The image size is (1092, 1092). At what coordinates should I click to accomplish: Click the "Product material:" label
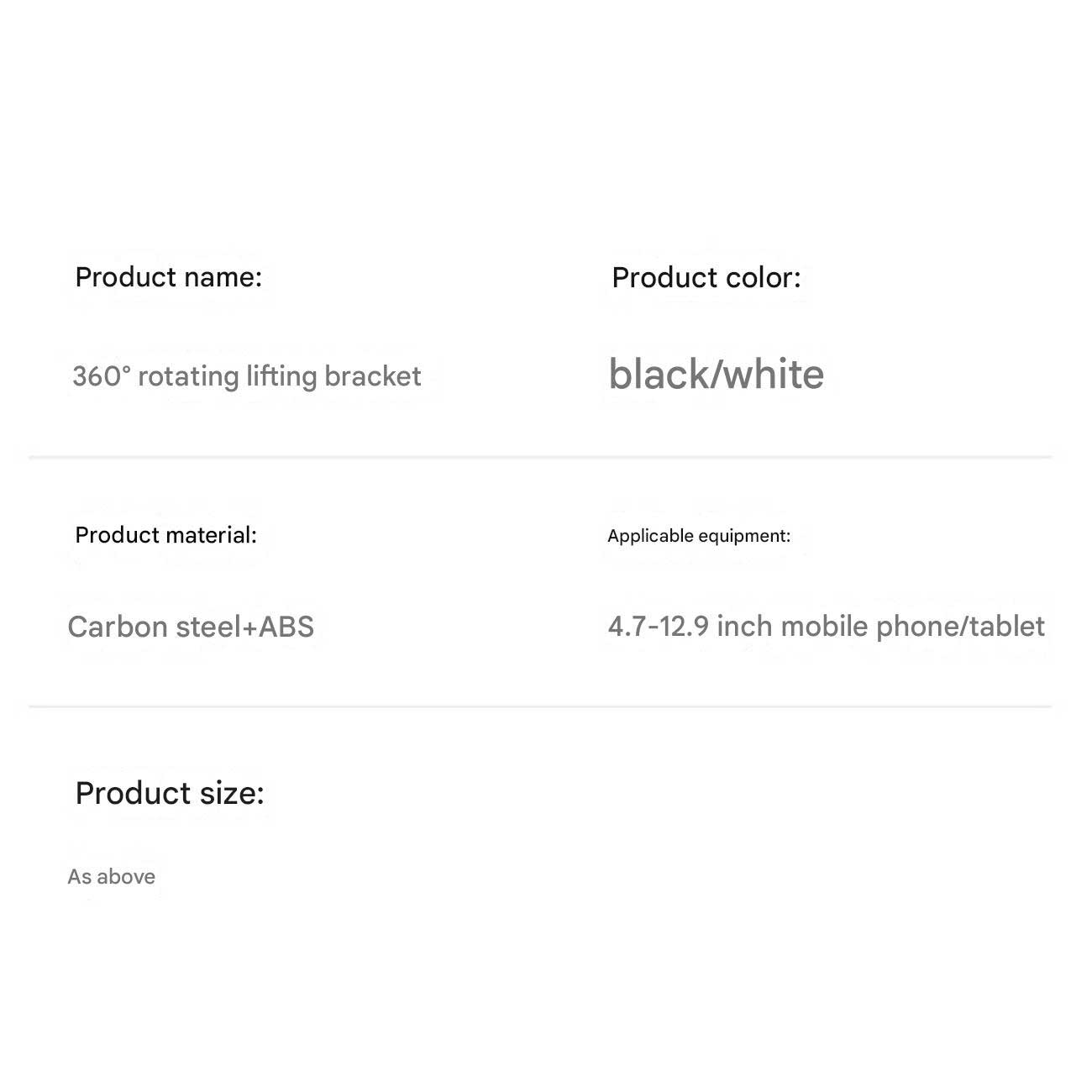(x=165, y=535)
